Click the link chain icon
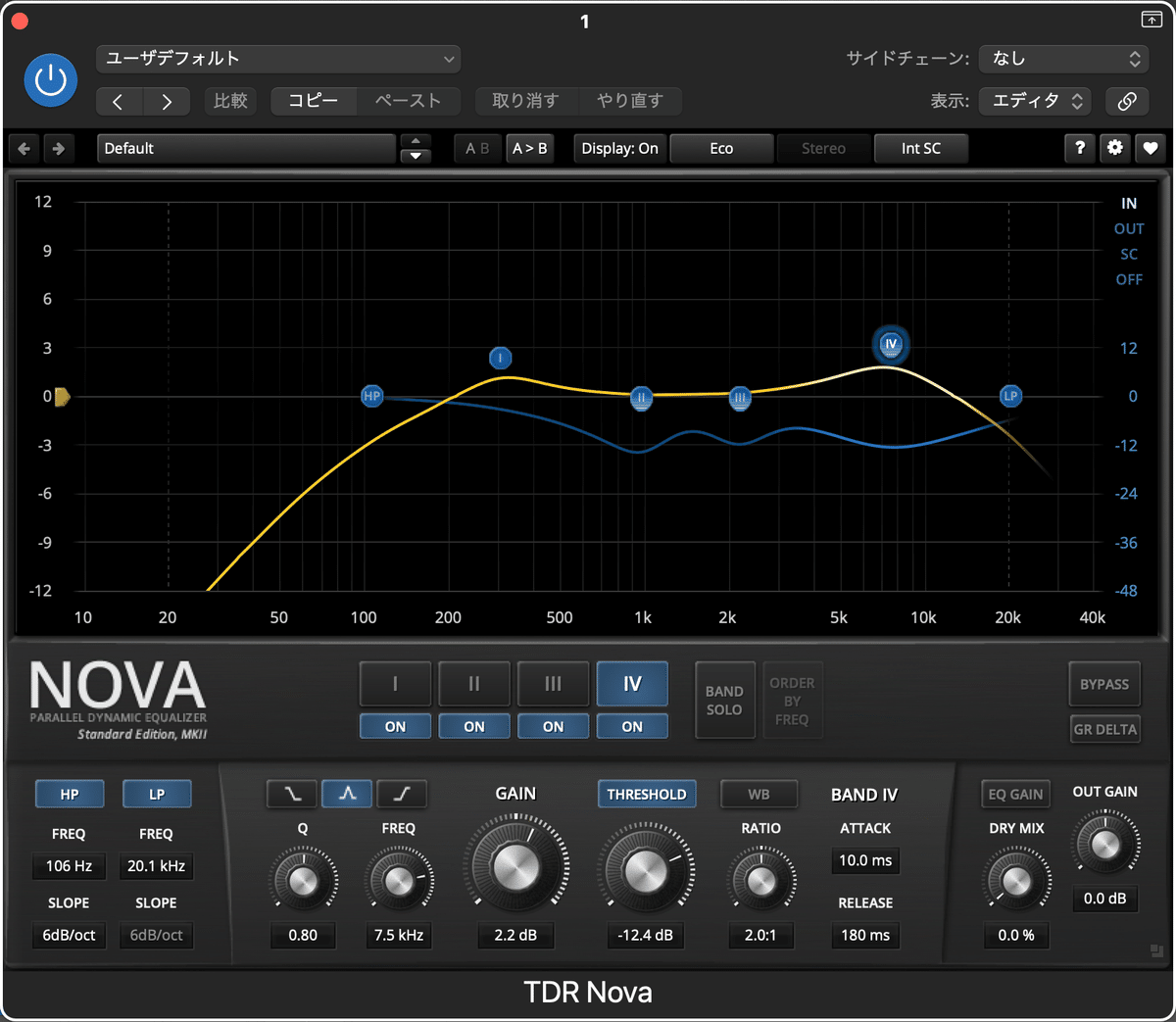Screen dimensions: 1176x1022 point(1128,101)
